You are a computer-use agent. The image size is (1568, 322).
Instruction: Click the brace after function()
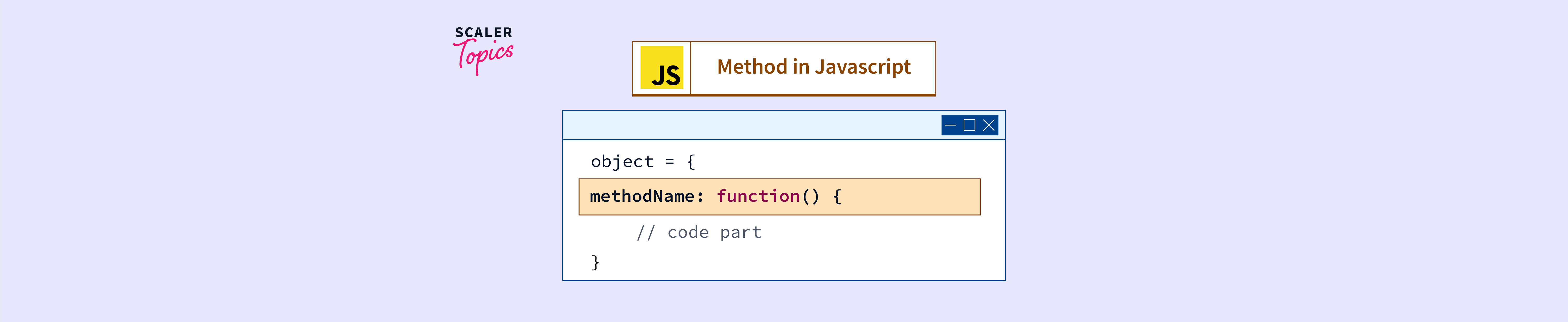(x=838, y=196)
